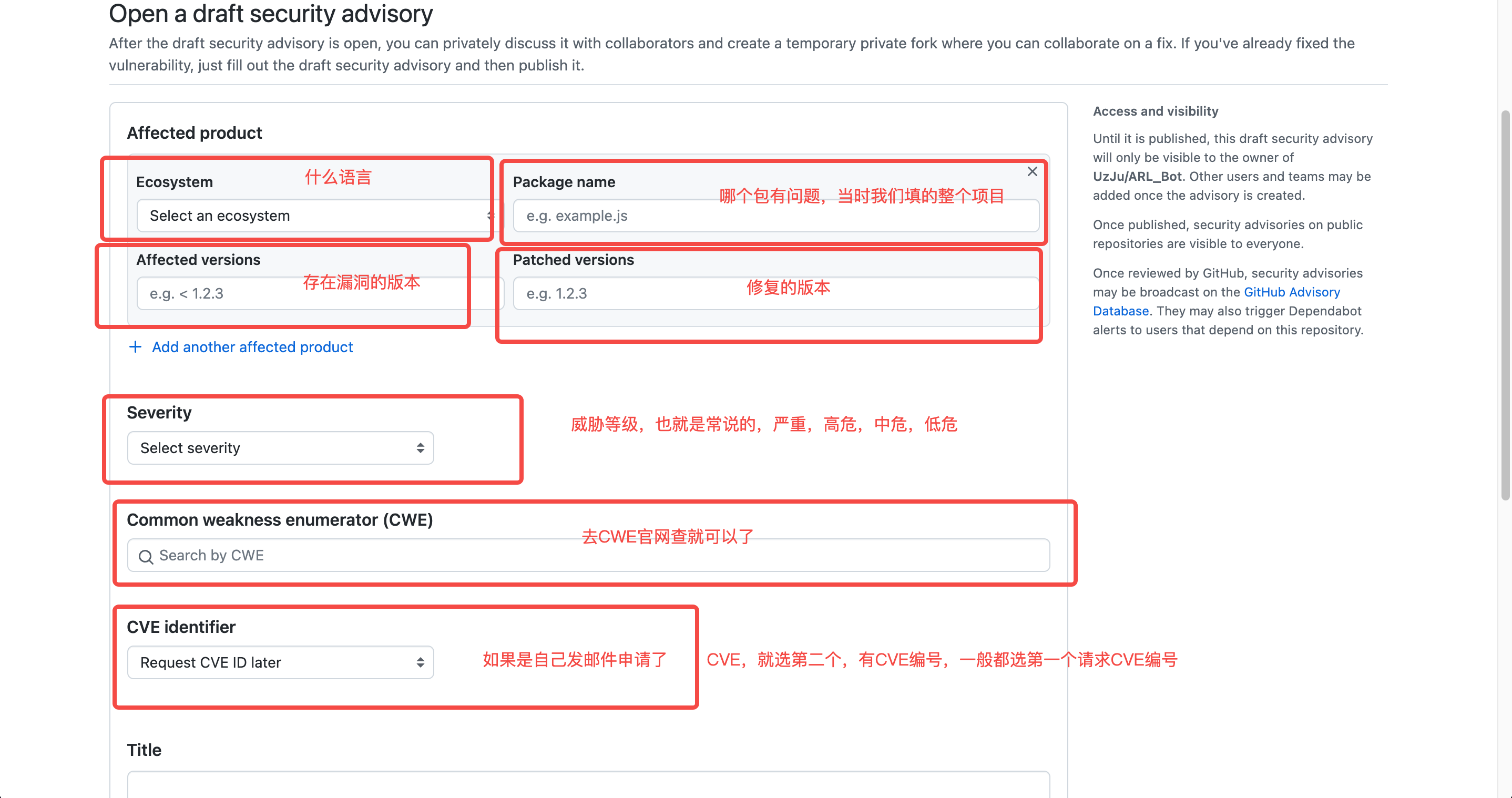The width and height of the screenshot is (1512, 798).
Task: Open the GitHub Advisory Database link
Action: point(1291,292)
